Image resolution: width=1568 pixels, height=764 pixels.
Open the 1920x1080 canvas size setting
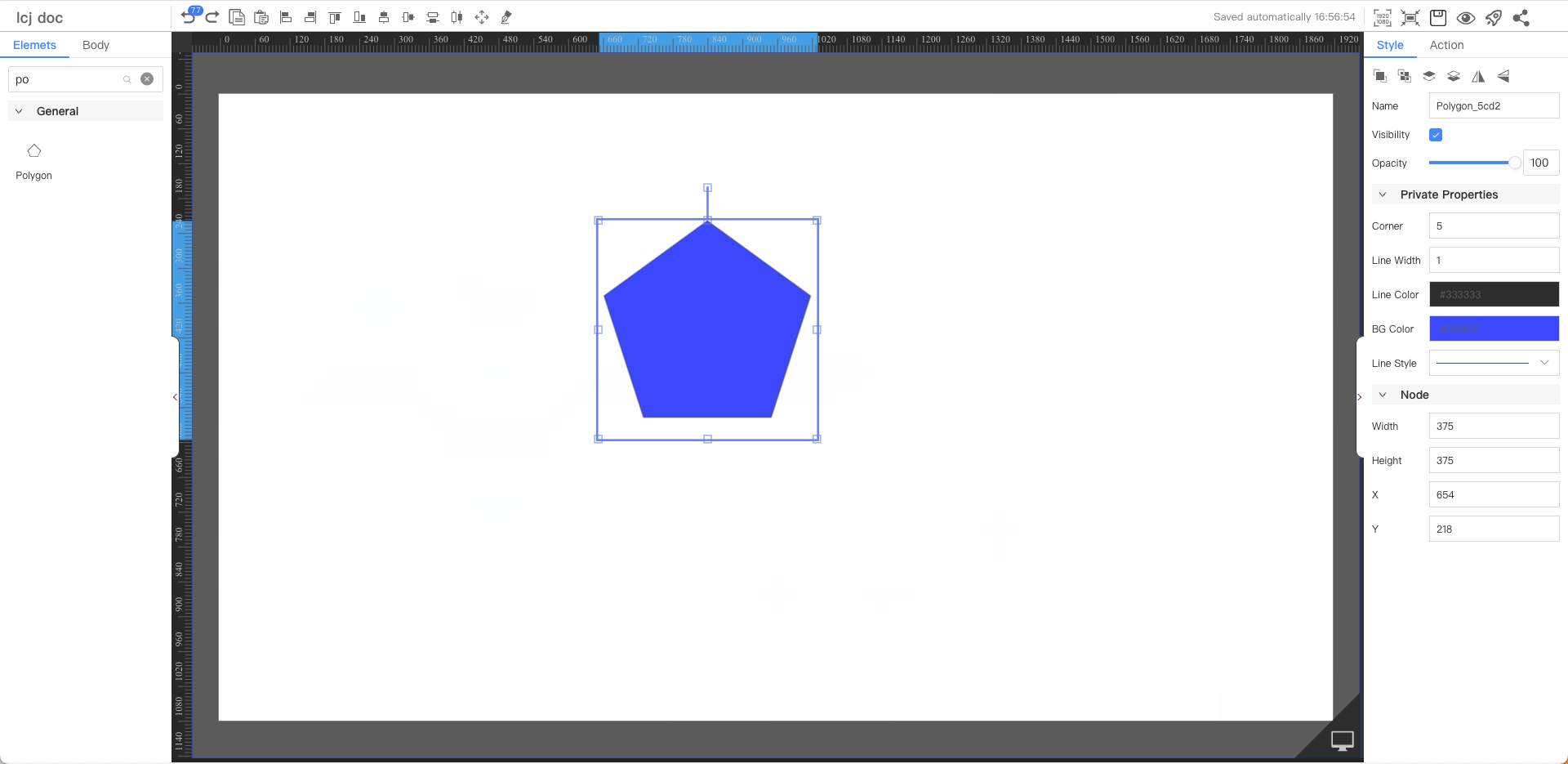pos(1383,18)
